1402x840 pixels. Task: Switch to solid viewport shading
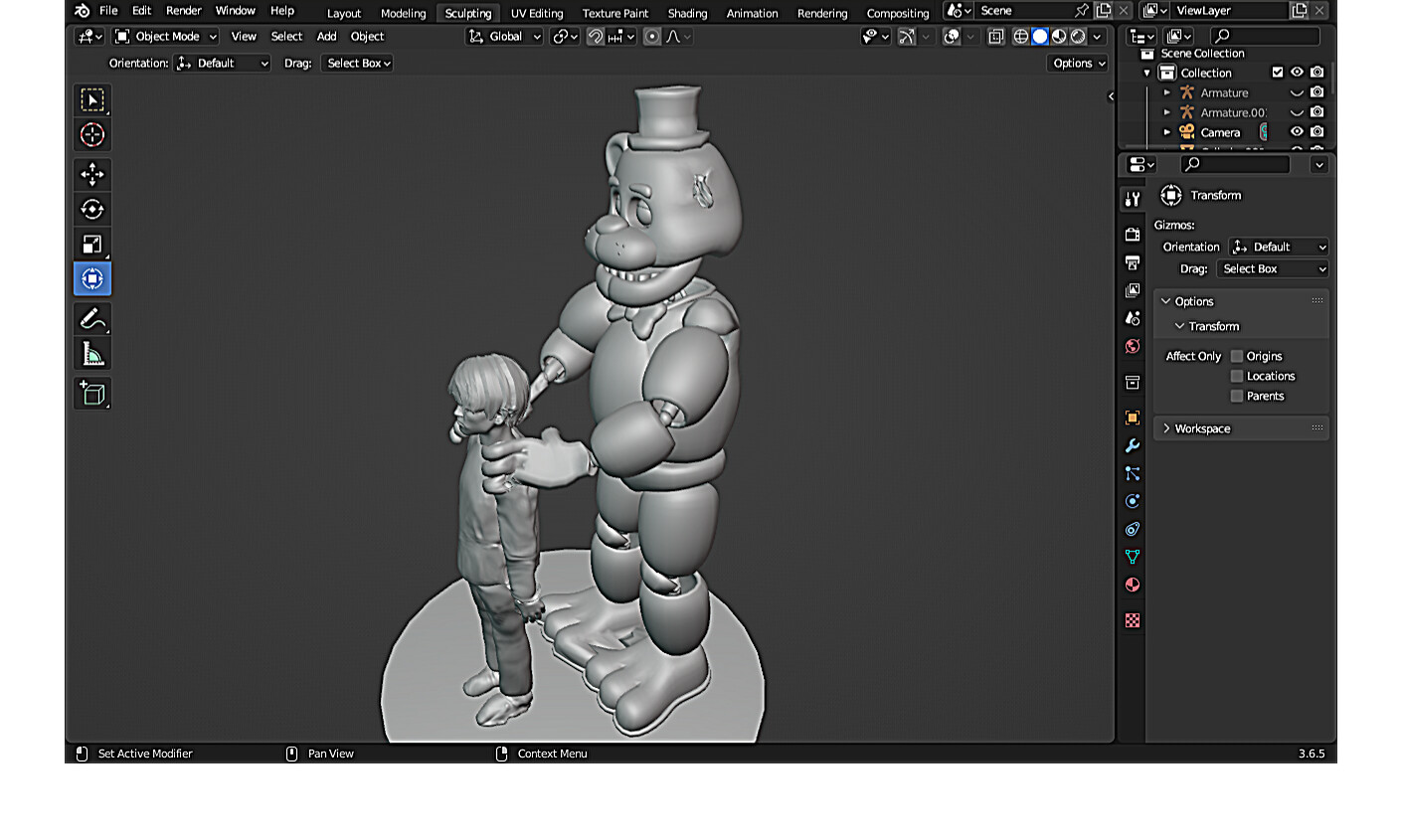pos(1039,37)
